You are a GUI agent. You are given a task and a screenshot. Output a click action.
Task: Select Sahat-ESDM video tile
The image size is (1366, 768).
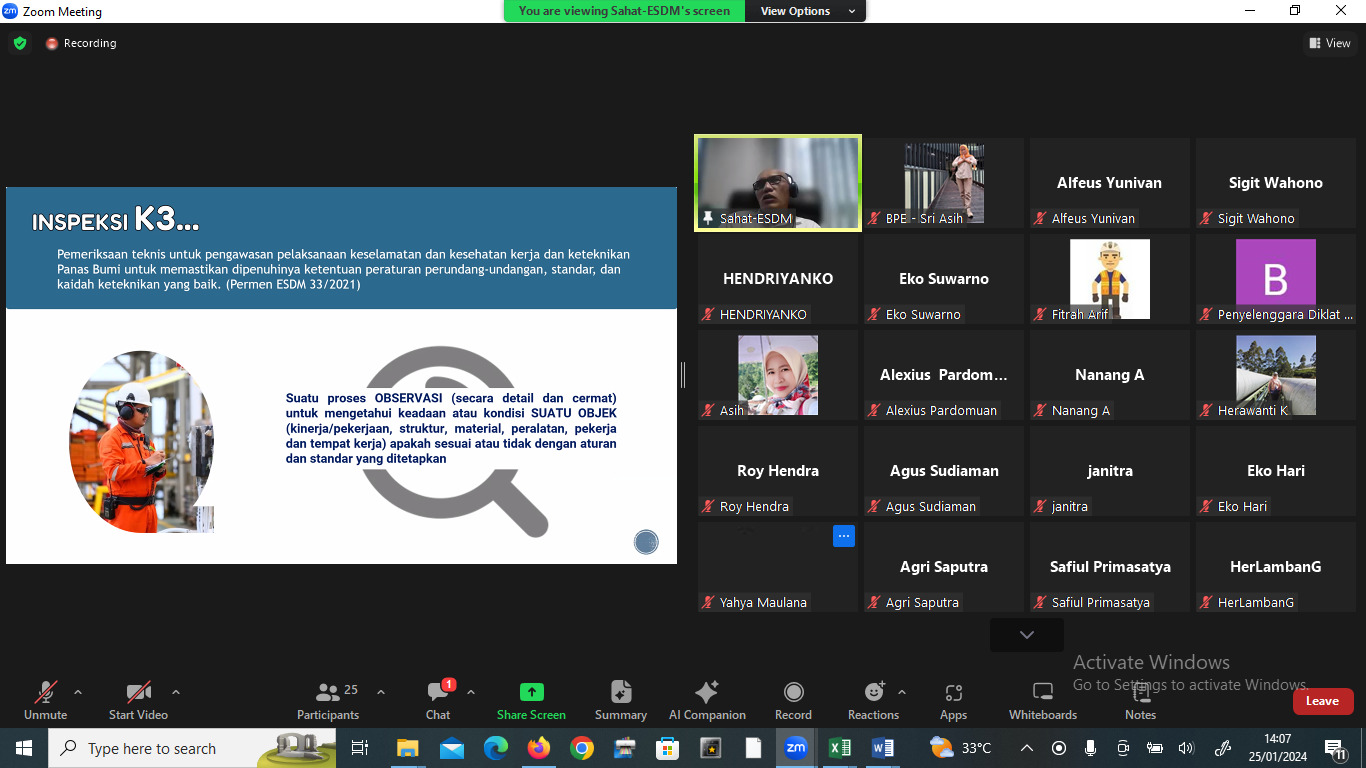[778, 183]
